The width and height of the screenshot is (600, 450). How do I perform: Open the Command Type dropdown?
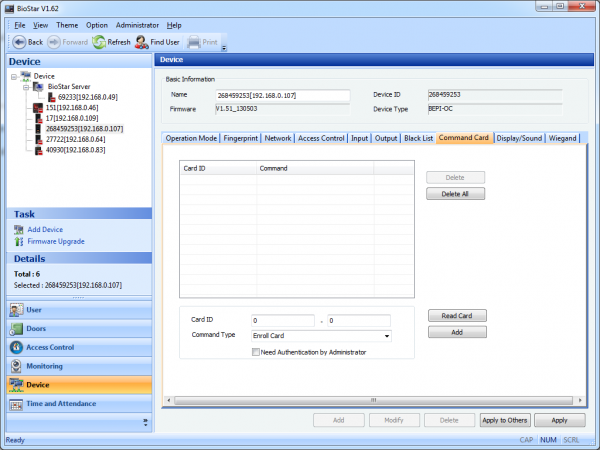tap(386, 335)
